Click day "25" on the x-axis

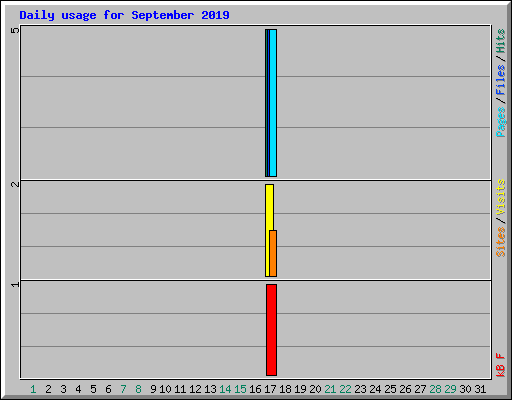[390, 389]
